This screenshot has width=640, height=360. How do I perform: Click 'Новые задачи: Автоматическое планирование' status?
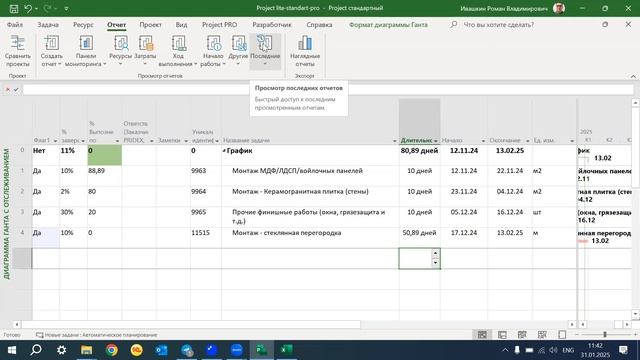click(x=97, y=335)
